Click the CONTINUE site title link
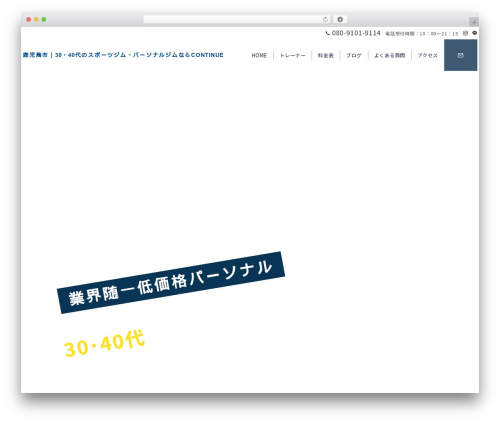This screenshot has width=500, height=423. pos(123,55)
